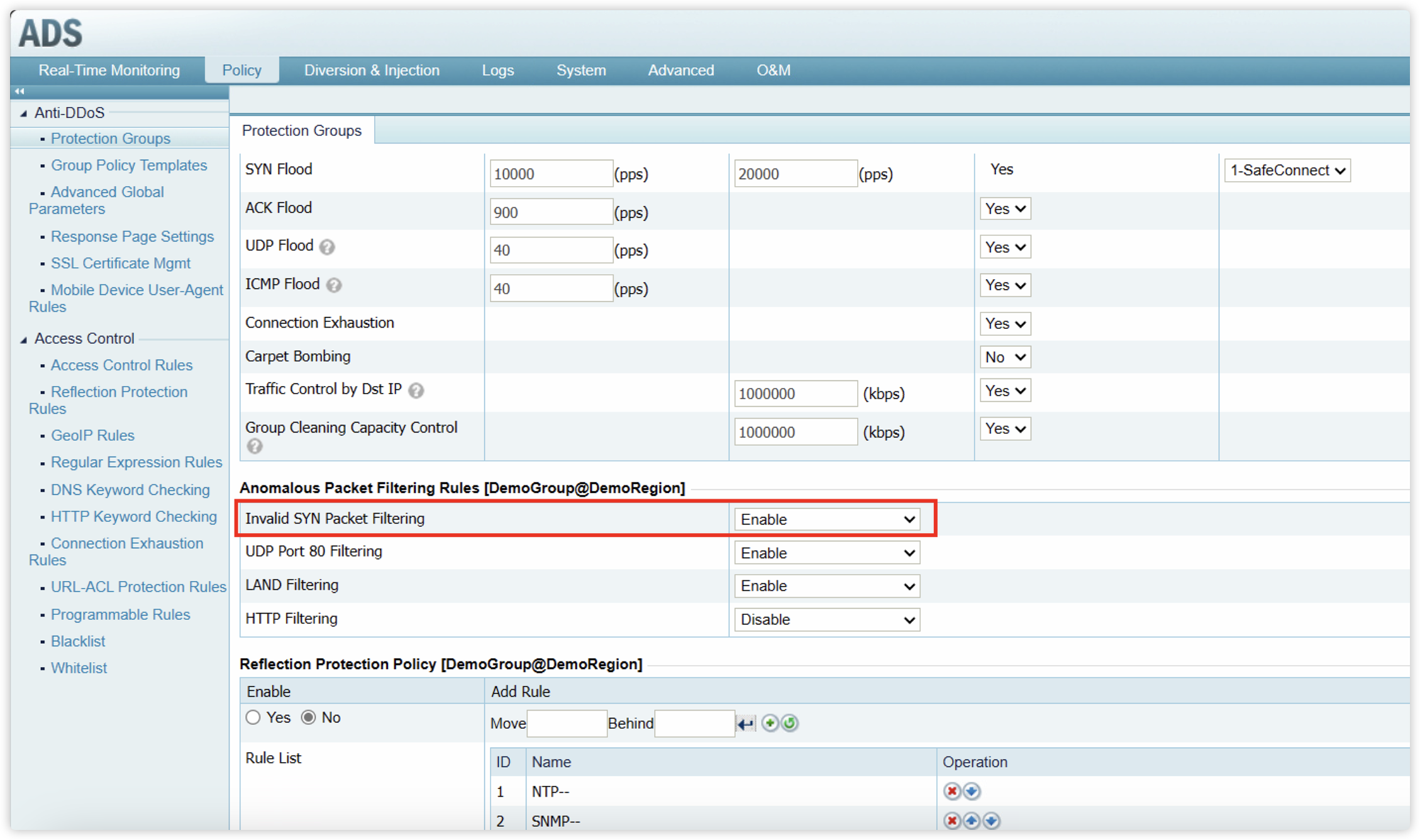Click the blue move-behind enter arrow icon

(x=746, y=724)
